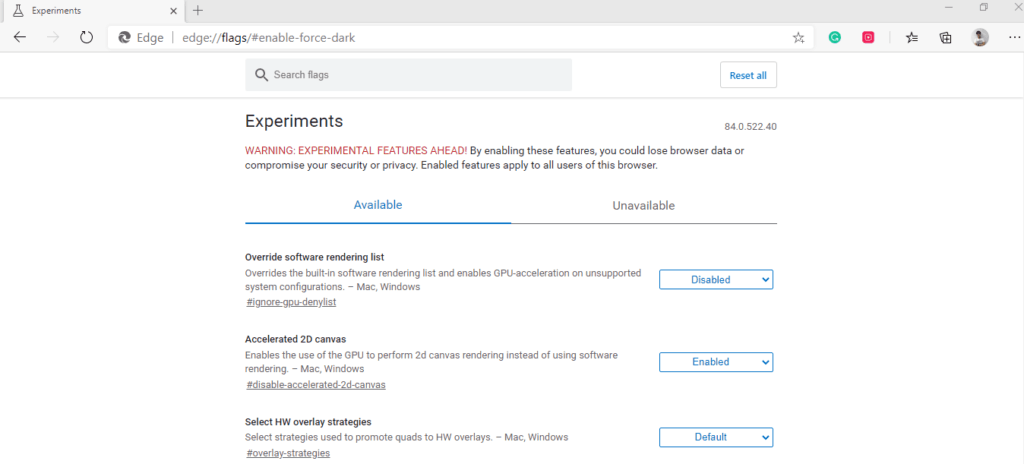
Task: Close the Experiments tab
Action: (x=174, y=11)
